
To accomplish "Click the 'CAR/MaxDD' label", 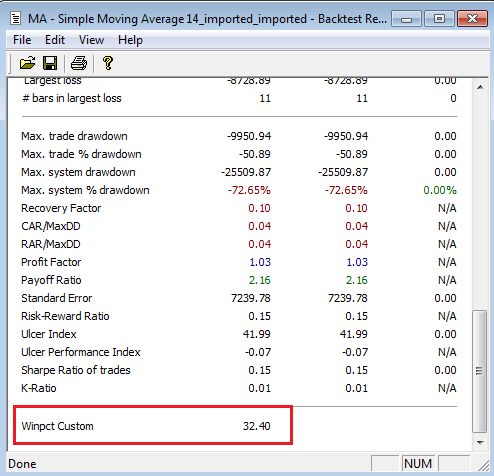I will [51, 226].
